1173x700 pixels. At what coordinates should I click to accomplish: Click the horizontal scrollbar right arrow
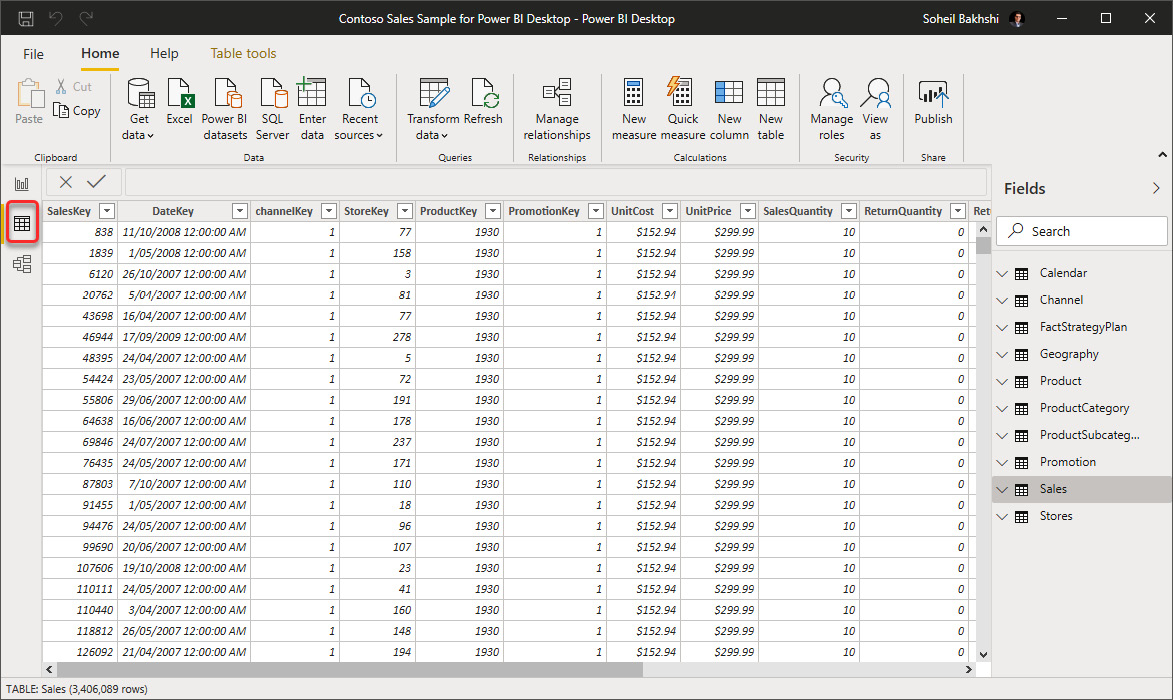(x=968, y=669)
